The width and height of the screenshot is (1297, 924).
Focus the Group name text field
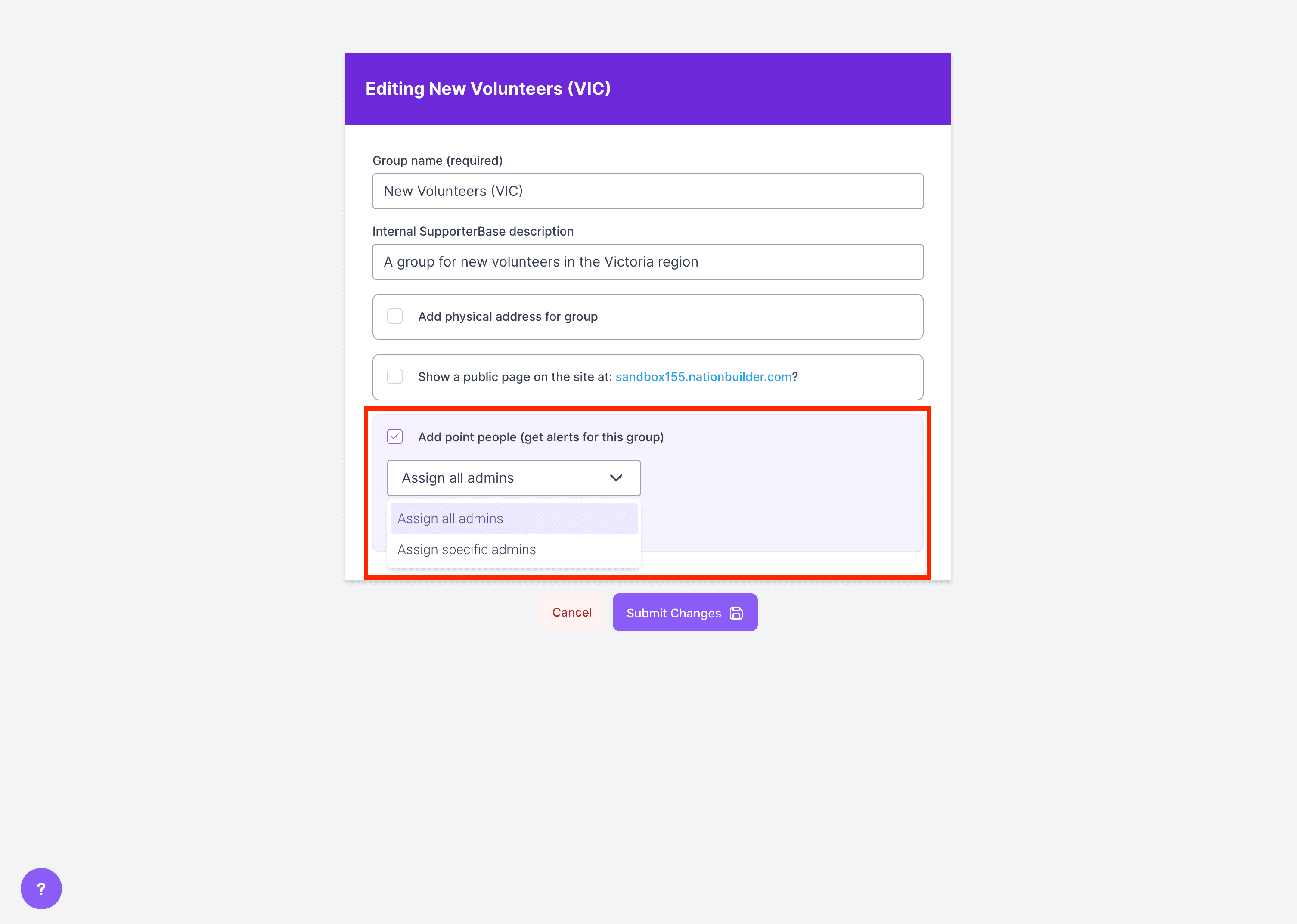click(647, 191)
